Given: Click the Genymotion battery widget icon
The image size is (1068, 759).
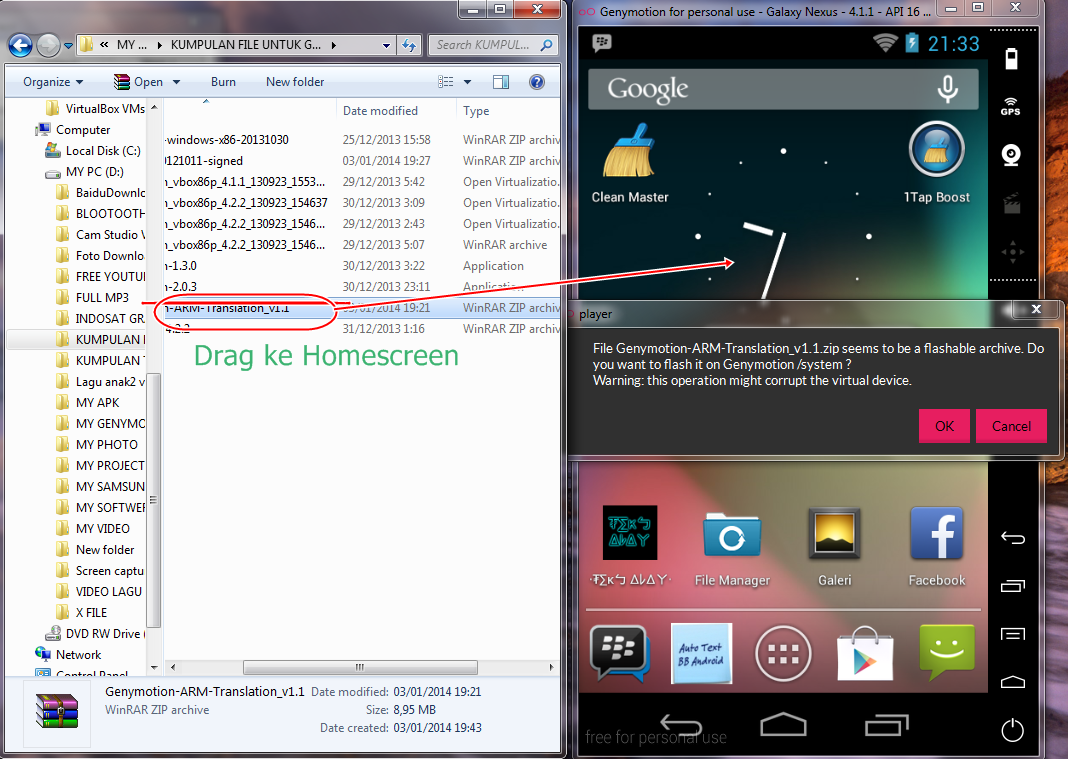Looking at the screenshot, I should (x=1011, y=59).
